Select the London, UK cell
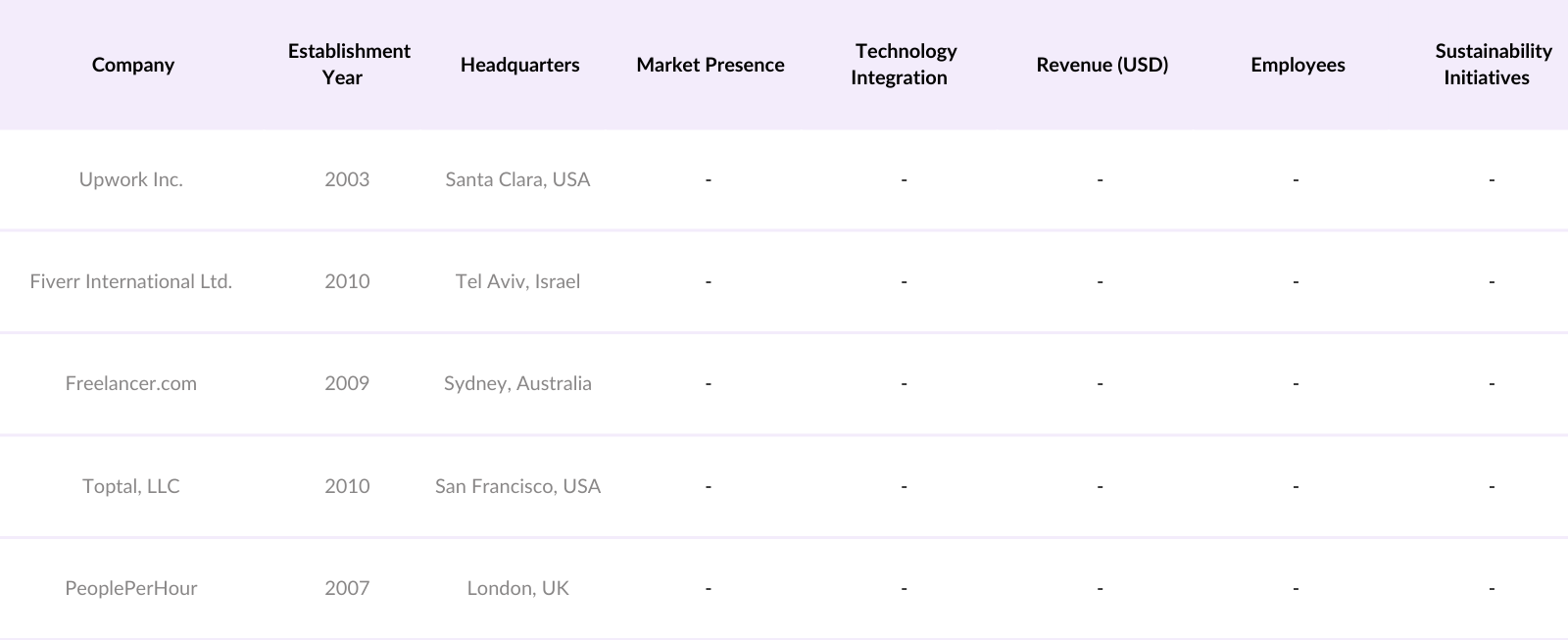Viewport: 1568px width, 640px height. [x=517, y=588]
